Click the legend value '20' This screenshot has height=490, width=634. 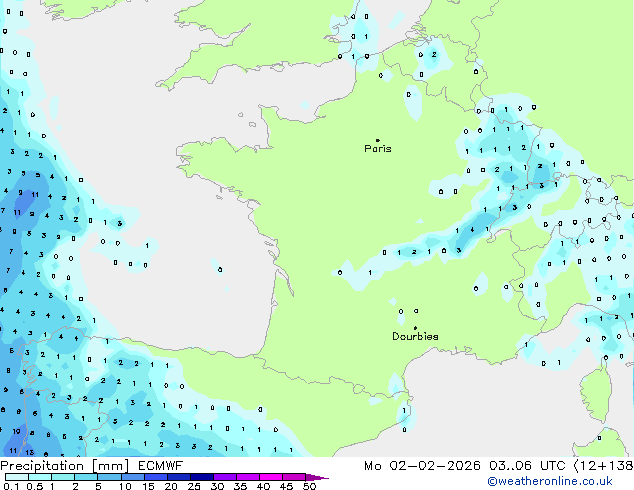click(x=171, y=486)
